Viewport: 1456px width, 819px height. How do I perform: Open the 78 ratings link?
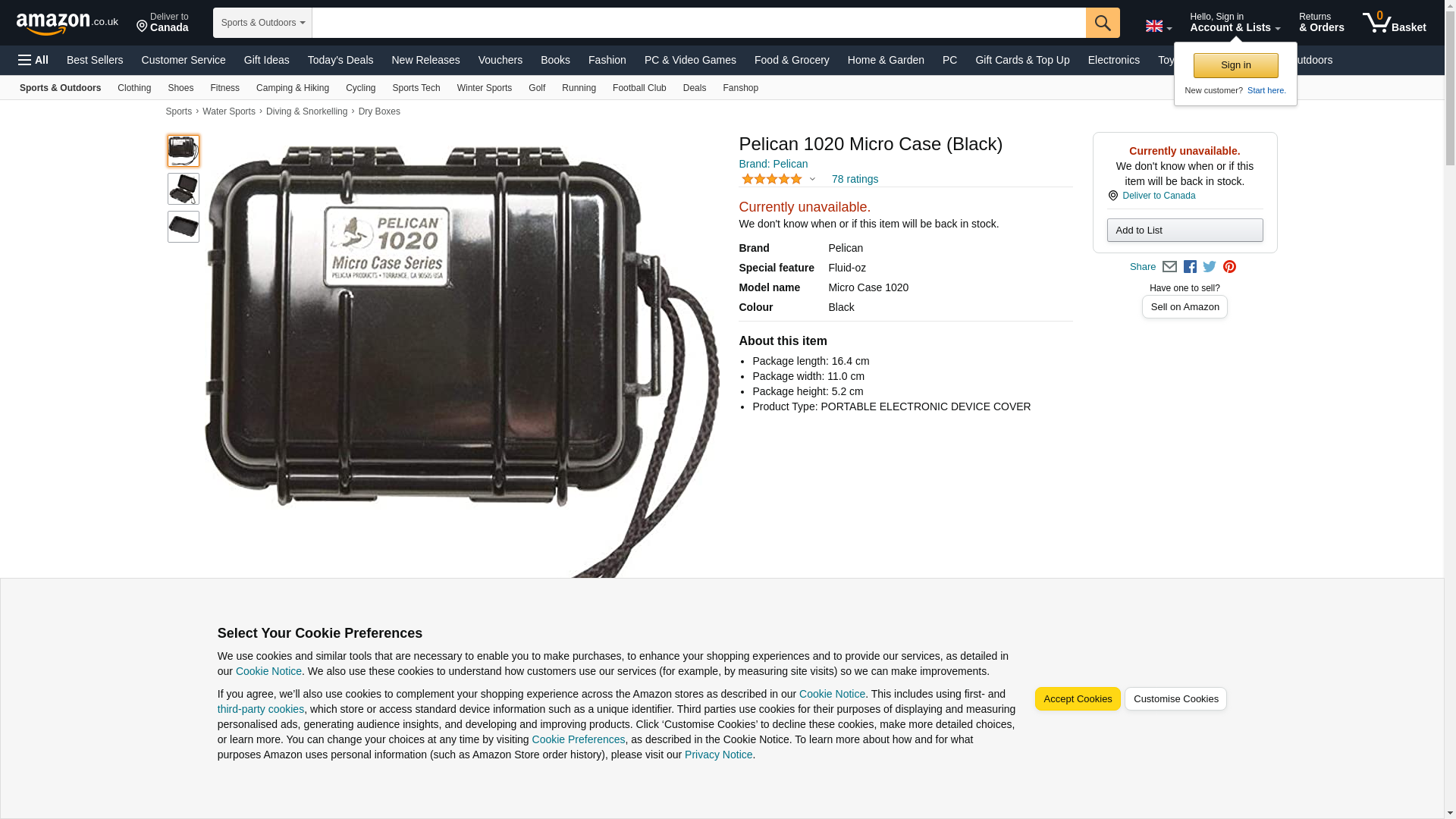pos(855,179)
